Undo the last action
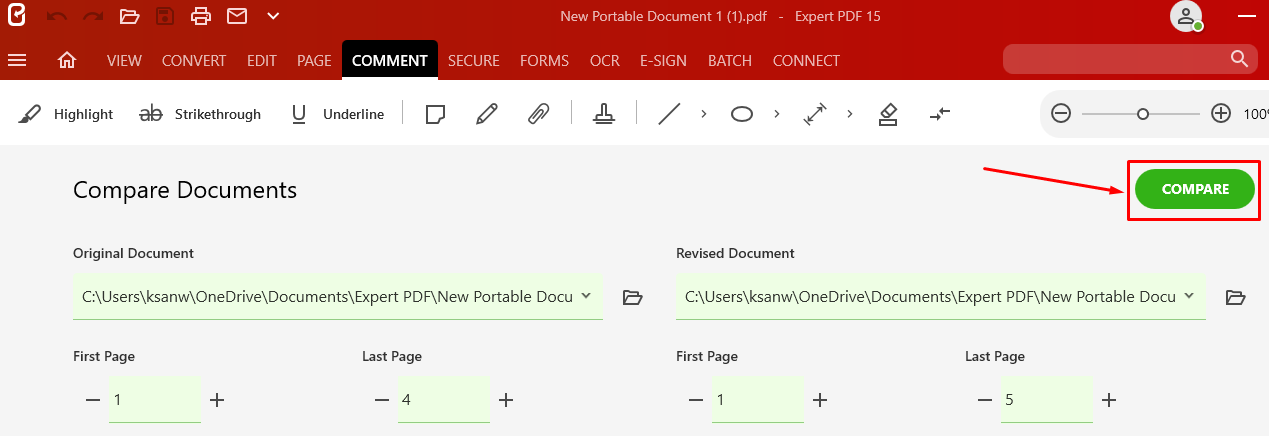 tap(57, 16)
